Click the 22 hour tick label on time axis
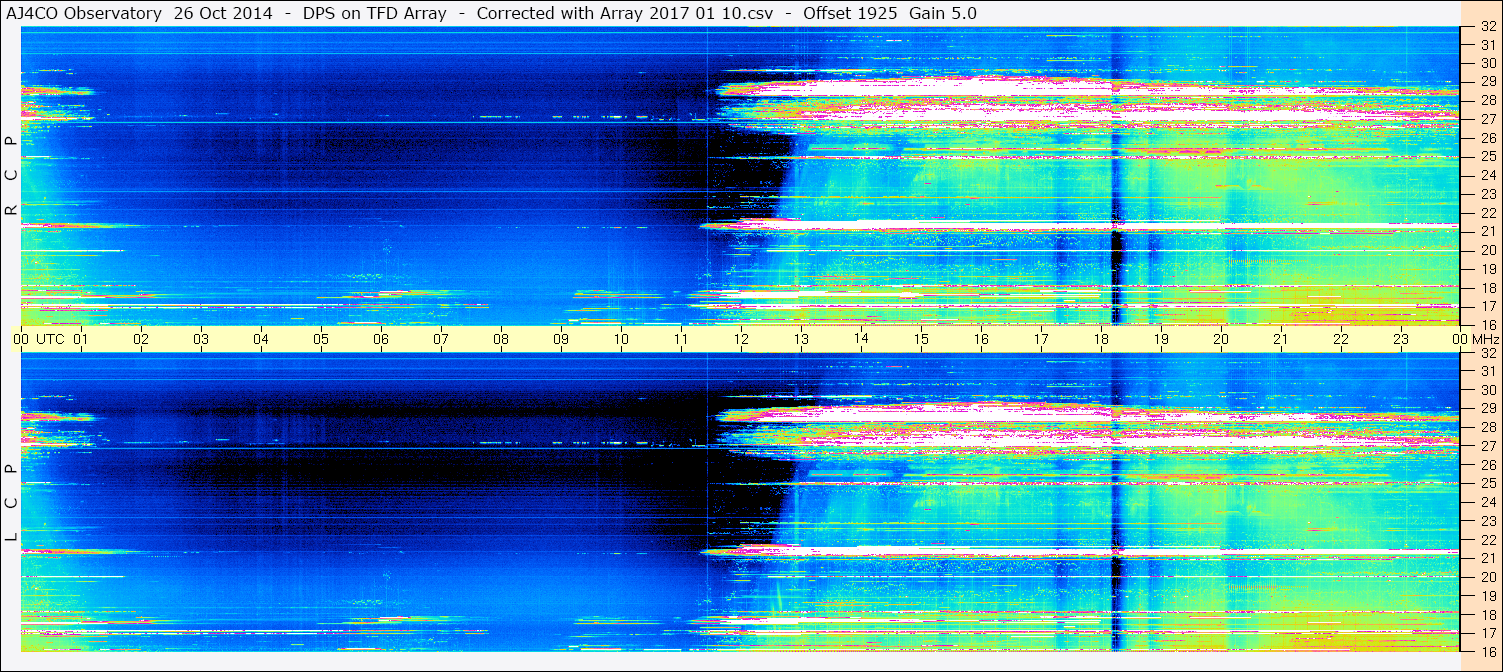The width and height of the screenshot is (1503, 672). [1341, 339]
